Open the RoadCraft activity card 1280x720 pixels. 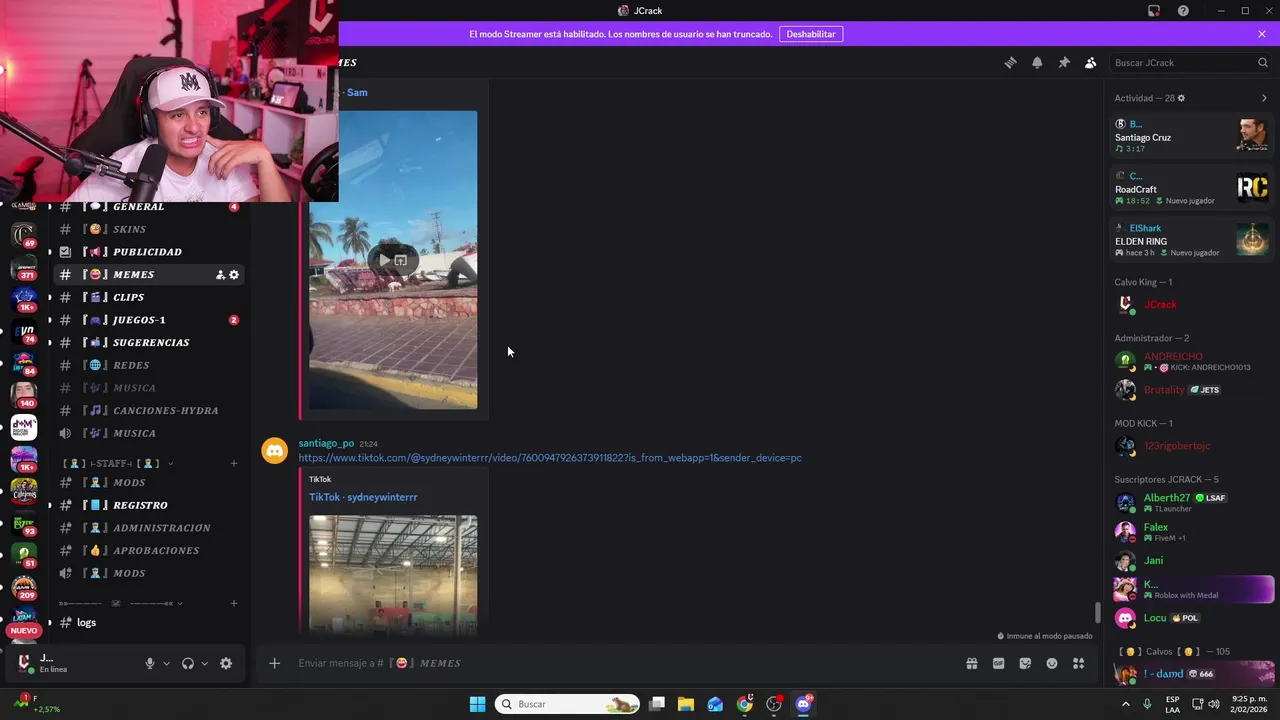point(1191,188)
